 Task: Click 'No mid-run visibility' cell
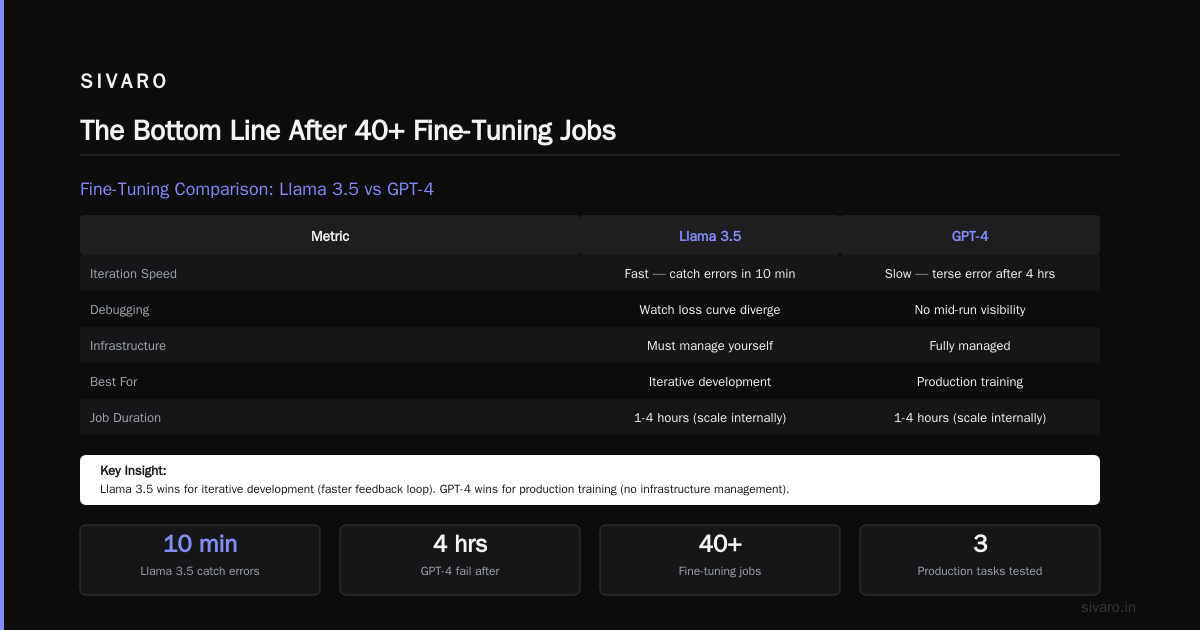[x=970, y=310]
